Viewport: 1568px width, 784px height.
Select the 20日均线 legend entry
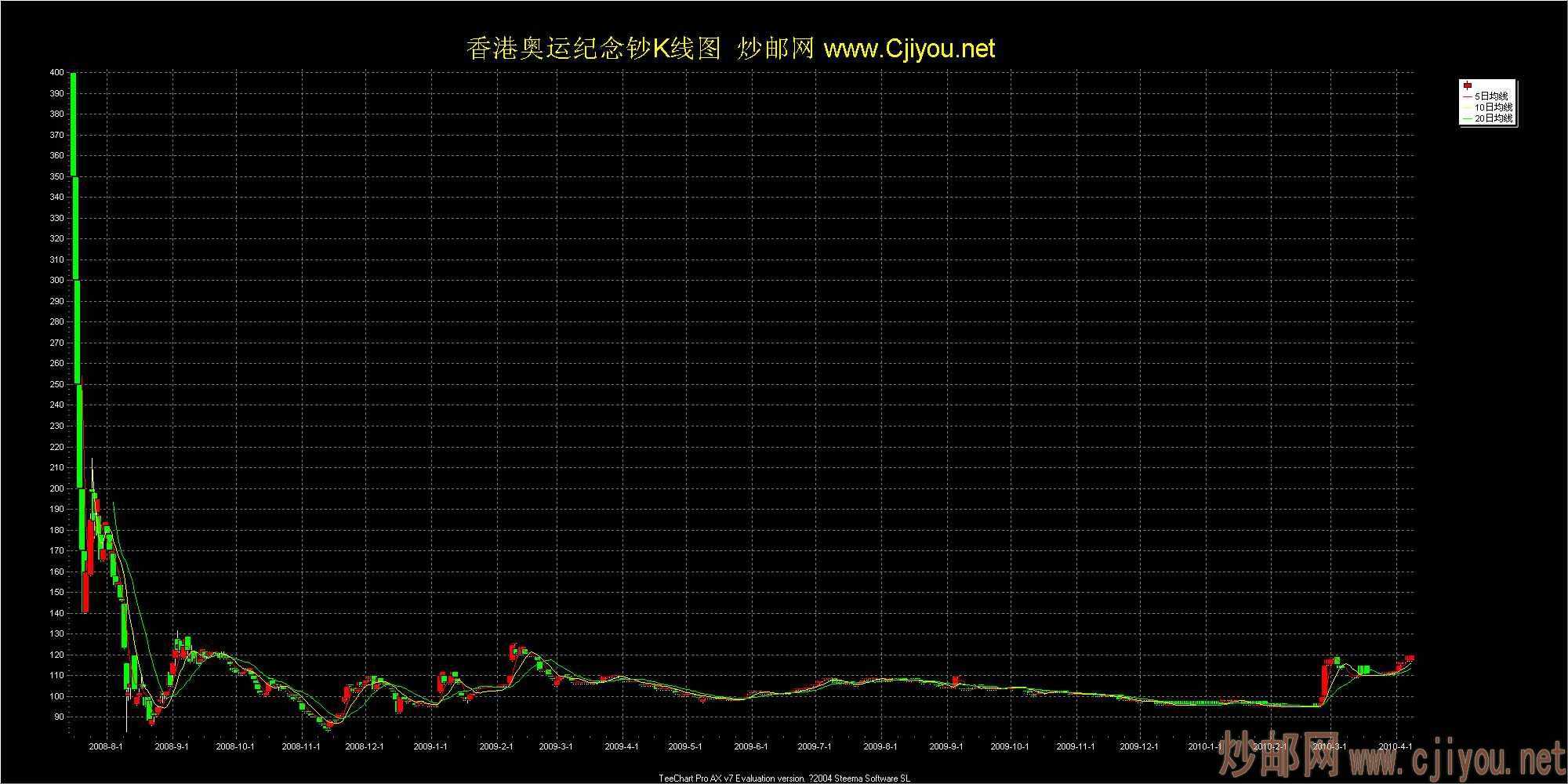(x=1494, y=118)
